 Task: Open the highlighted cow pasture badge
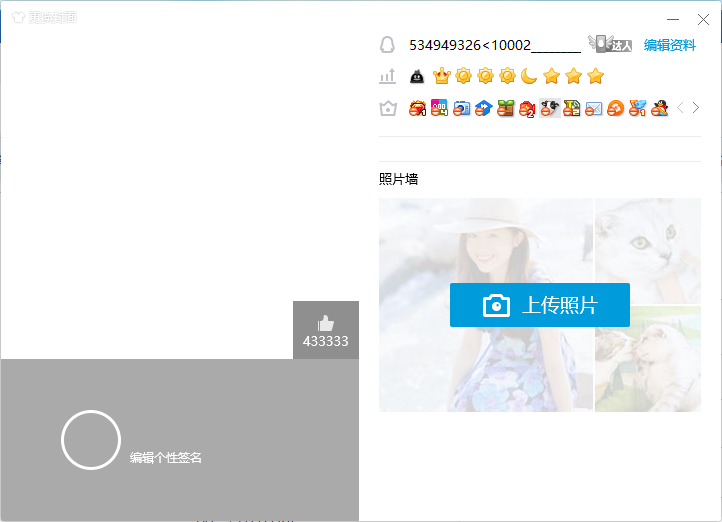[x=550, y=108]
